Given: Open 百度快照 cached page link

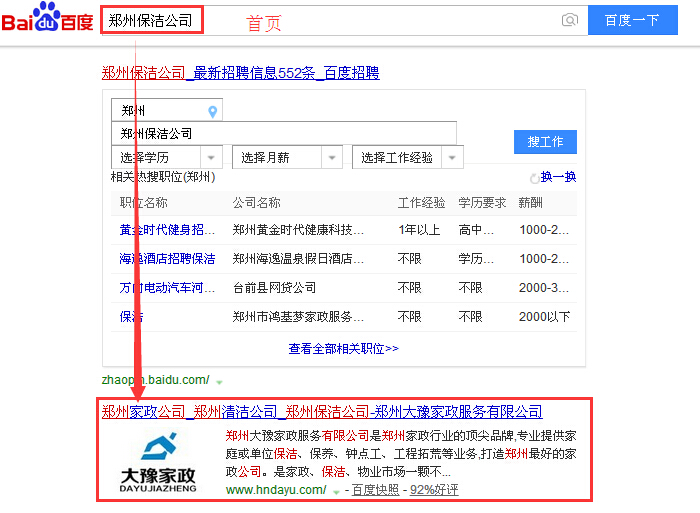Looking at the screenshot, I should [x=375, y=490].
